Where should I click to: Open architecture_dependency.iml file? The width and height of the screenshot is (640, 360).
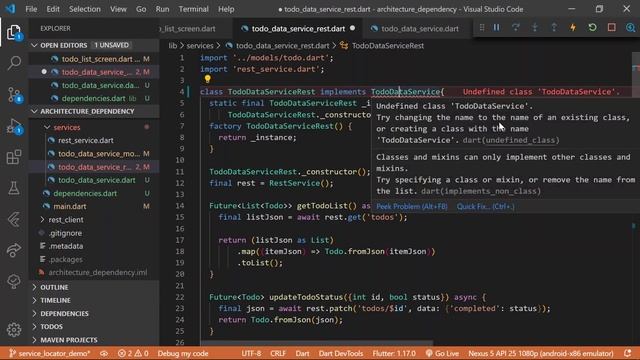click(x=98, y=272)
